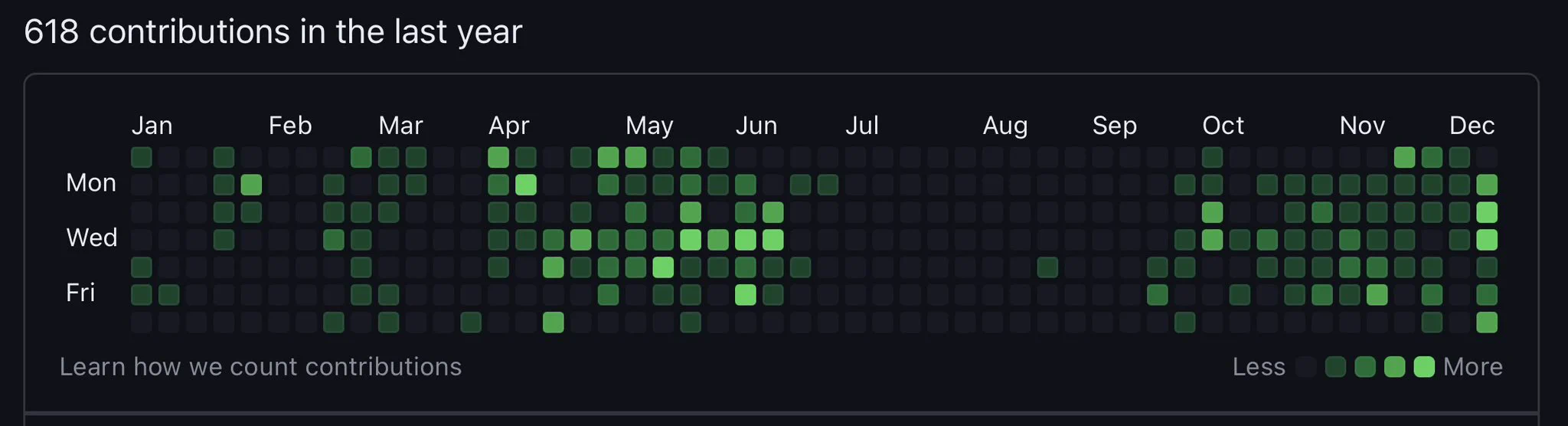Select the Monday cell in the final December column
This screenshot has width=1568, height=426.
point(1487,185)
